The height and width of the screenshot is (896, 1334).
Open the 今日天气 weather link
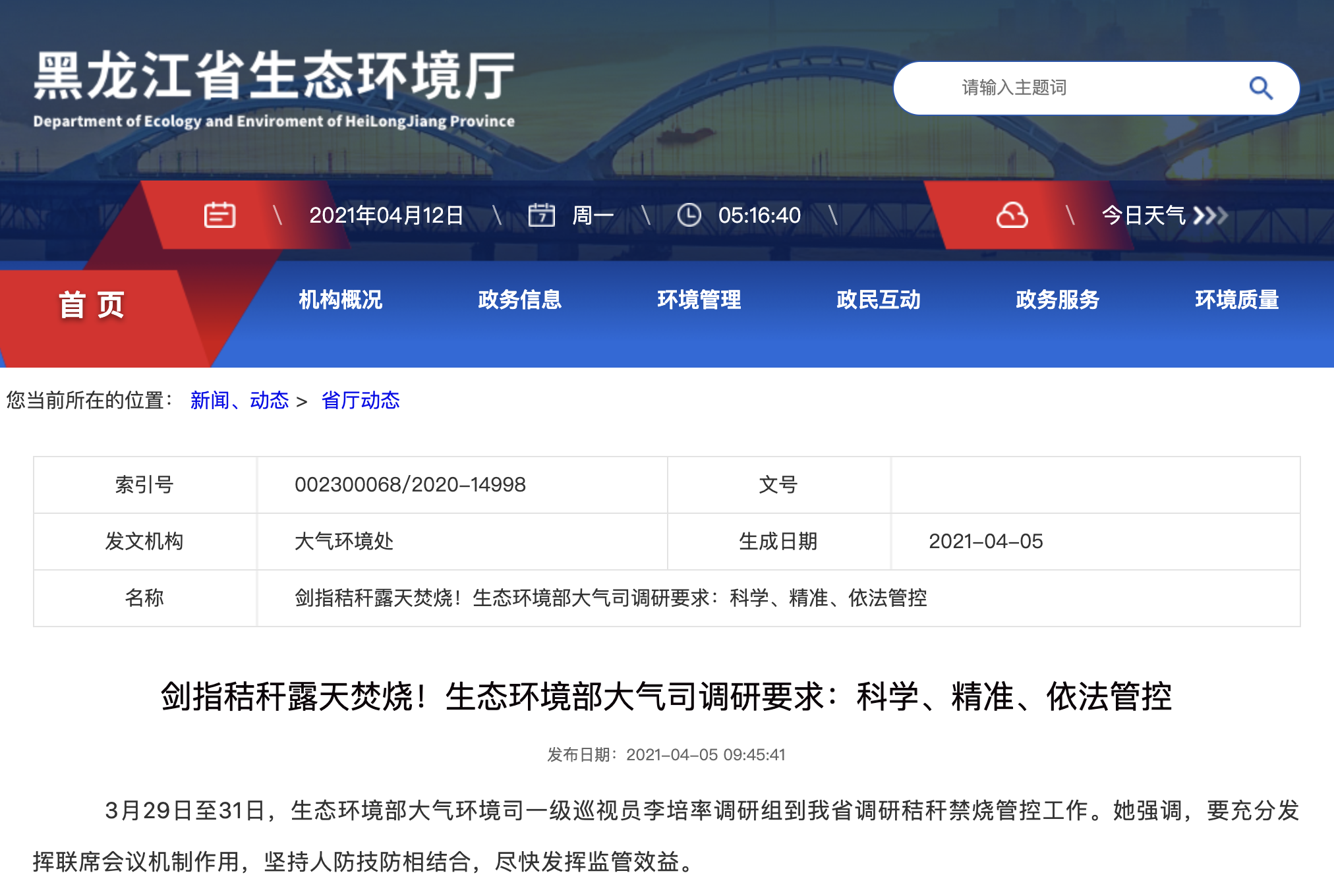pyautogui.click(x=1144, y=215)
